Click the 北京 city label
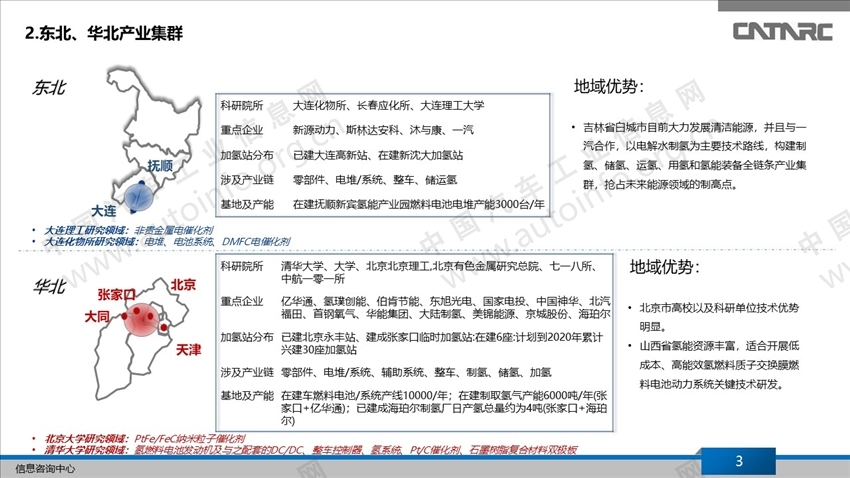850x478 pixels. (183, 285)
